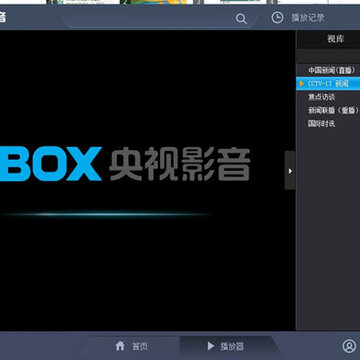This screenshot has height=360, width=360.
Task: Switch to the 视库 tab
Action: pyautogui.click(x=335, y=39)
